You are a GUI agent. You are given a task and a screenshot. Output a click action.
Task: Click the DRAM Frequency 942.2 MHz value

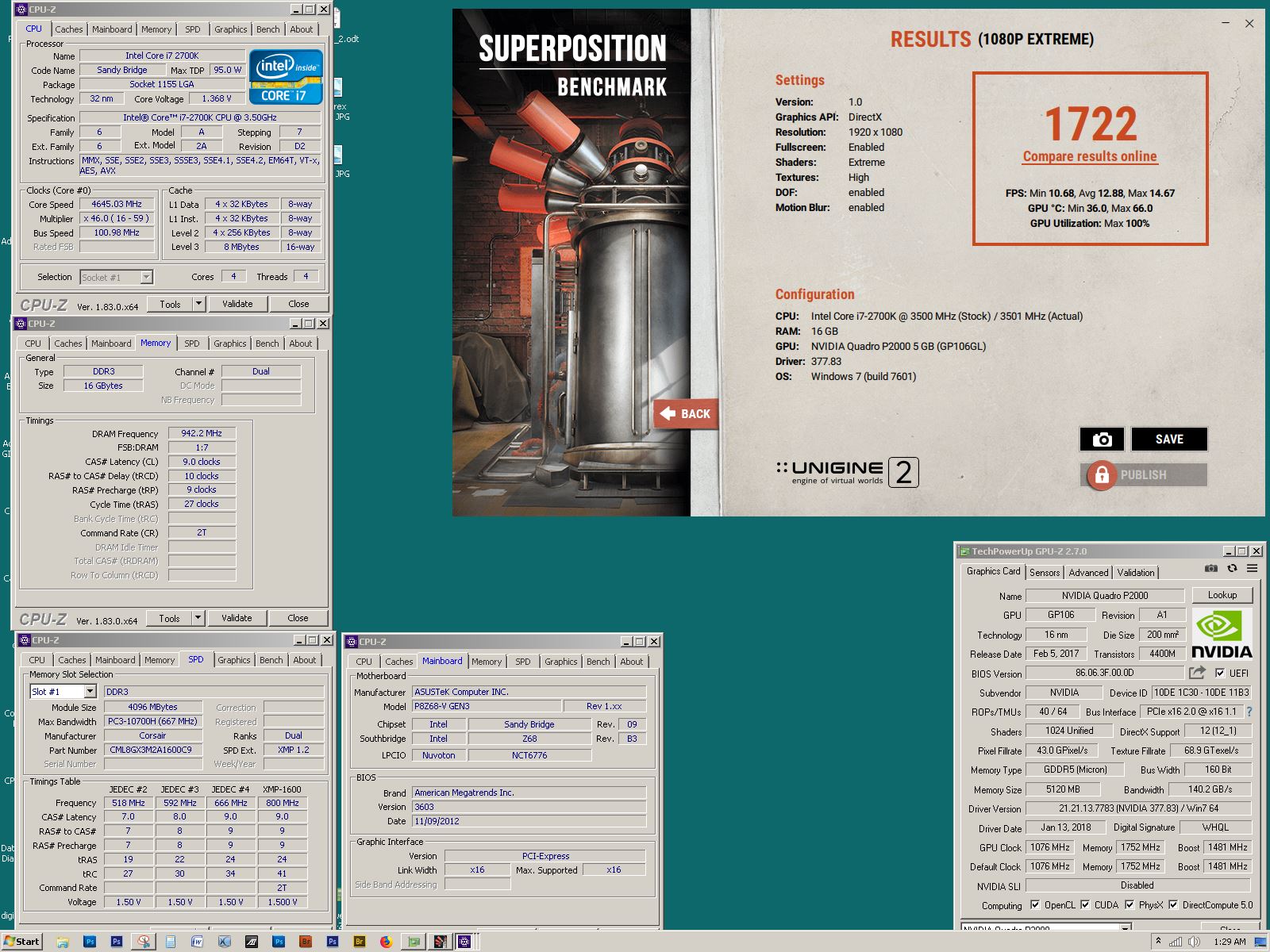[202, 433]
